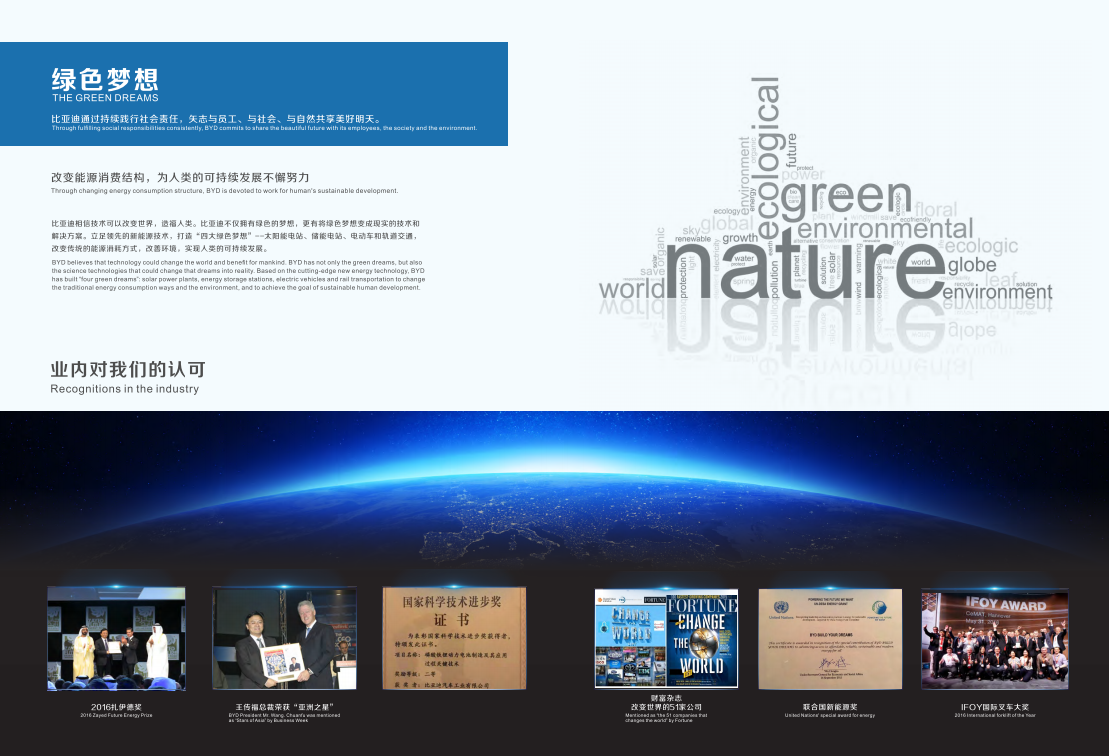1109x756 pixels.
Task: Click the Fortune Change the World cover
Action: (x=666, y=638)
